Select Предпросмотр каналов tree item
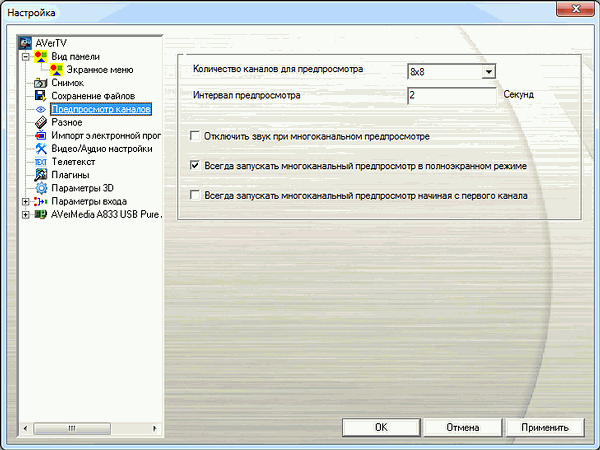Image resolution: width=600 pixels, height=450 pixels. (101, 109)
